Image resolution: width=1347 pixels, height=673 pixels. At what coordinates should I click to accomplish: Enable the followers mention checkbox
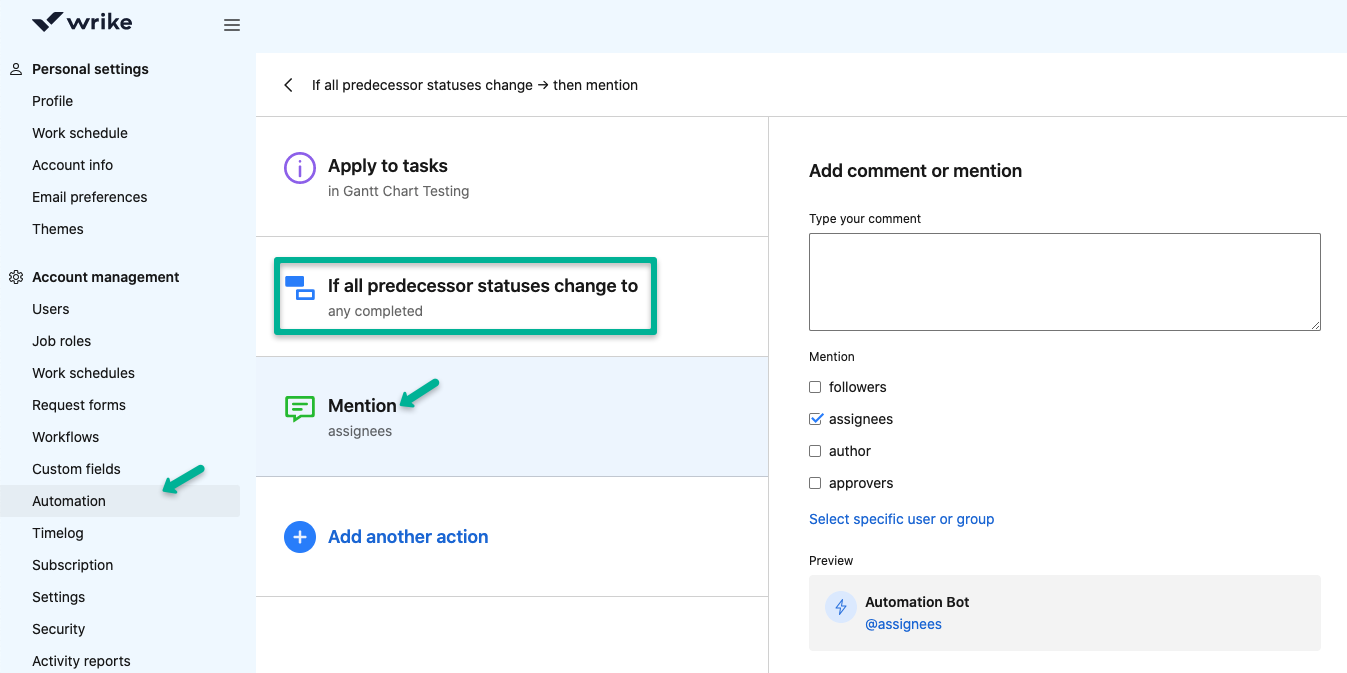coord(815,387)
